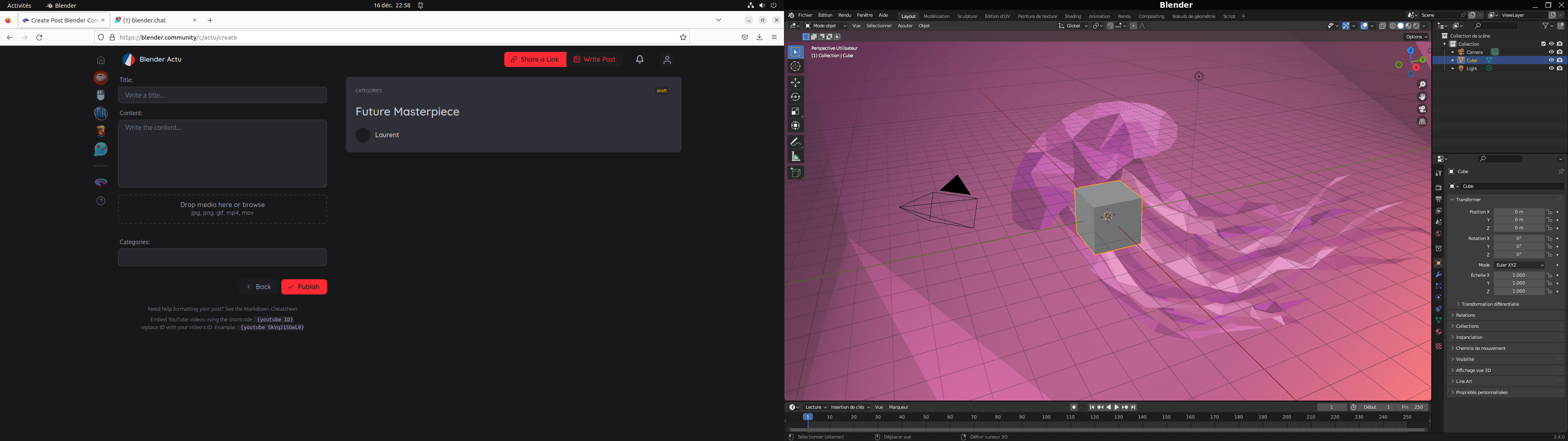Click the viewport camera view icon
Viewport: 1568px width, 441px height.
click(x=1423, y=110)
